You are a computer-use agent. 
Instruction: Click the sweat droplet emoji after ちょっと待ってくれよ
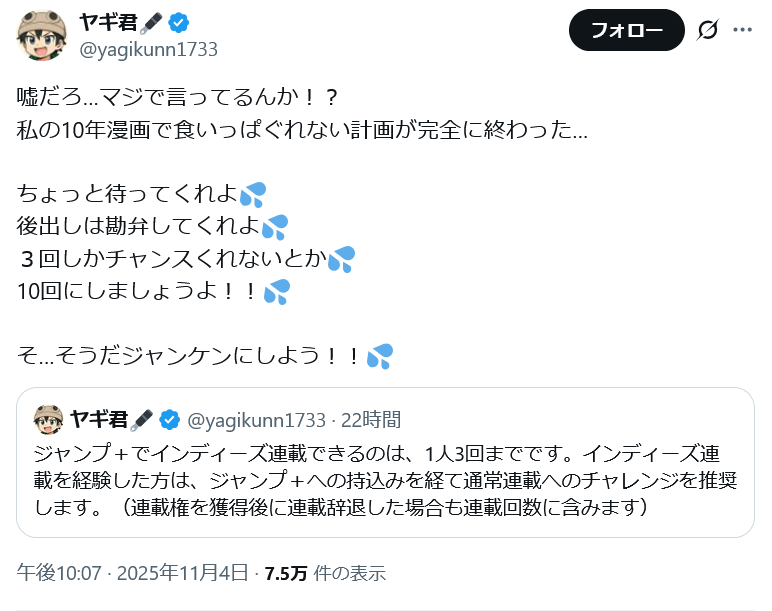pyautogui.click(x=253, y=194)
